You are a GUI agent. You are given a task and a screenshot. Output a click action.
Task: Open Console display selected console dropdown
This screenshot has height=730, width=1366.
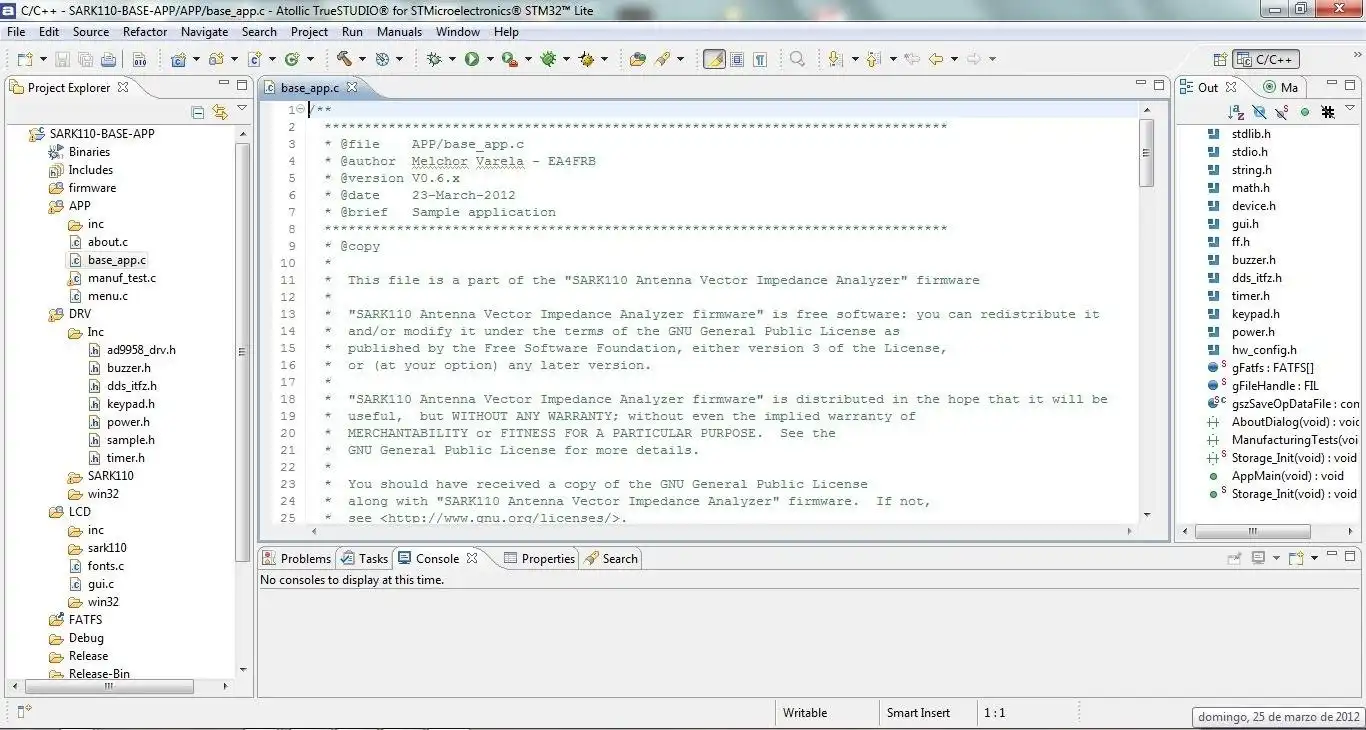(x=1276, y=558)
